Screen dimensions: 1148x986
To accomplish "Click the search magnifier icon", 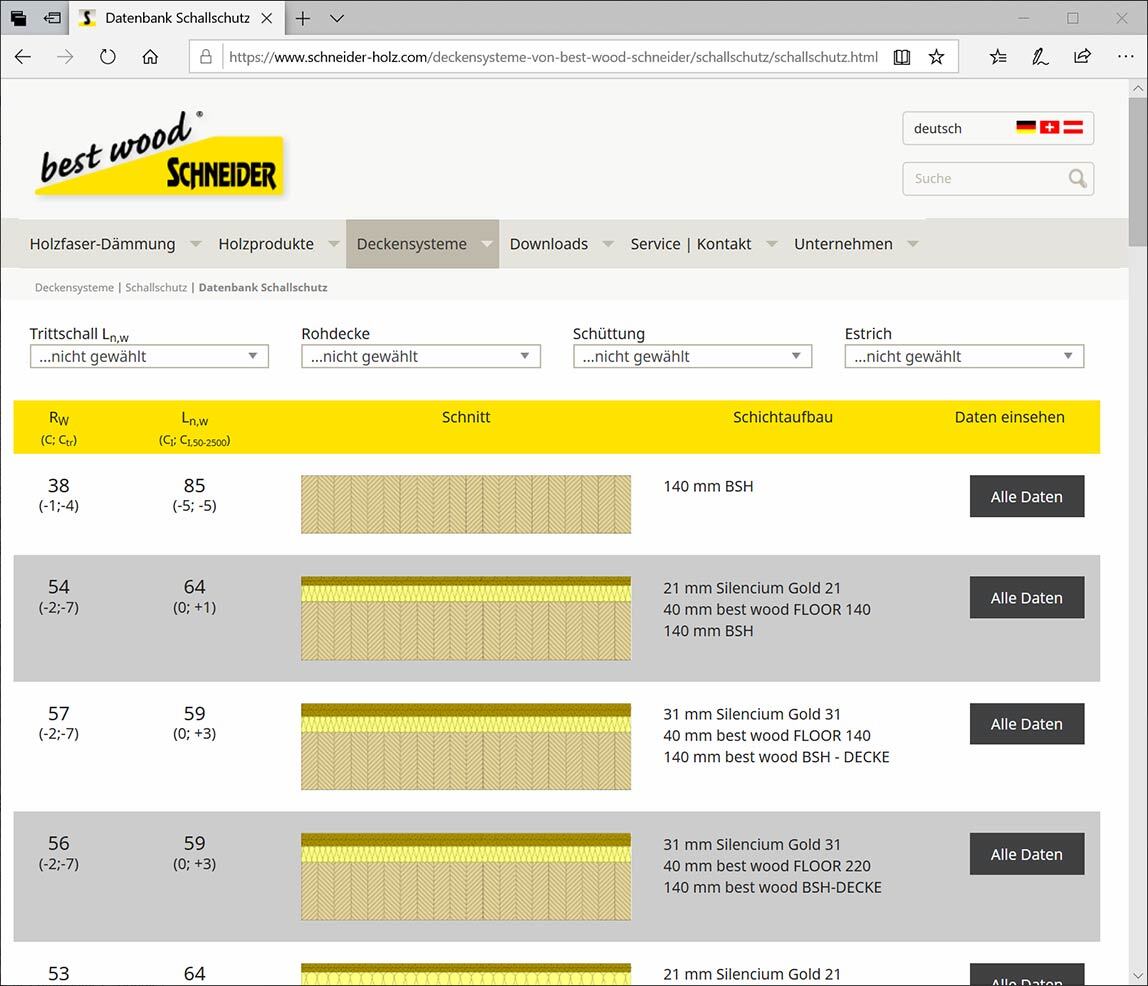I will 1077,178.
